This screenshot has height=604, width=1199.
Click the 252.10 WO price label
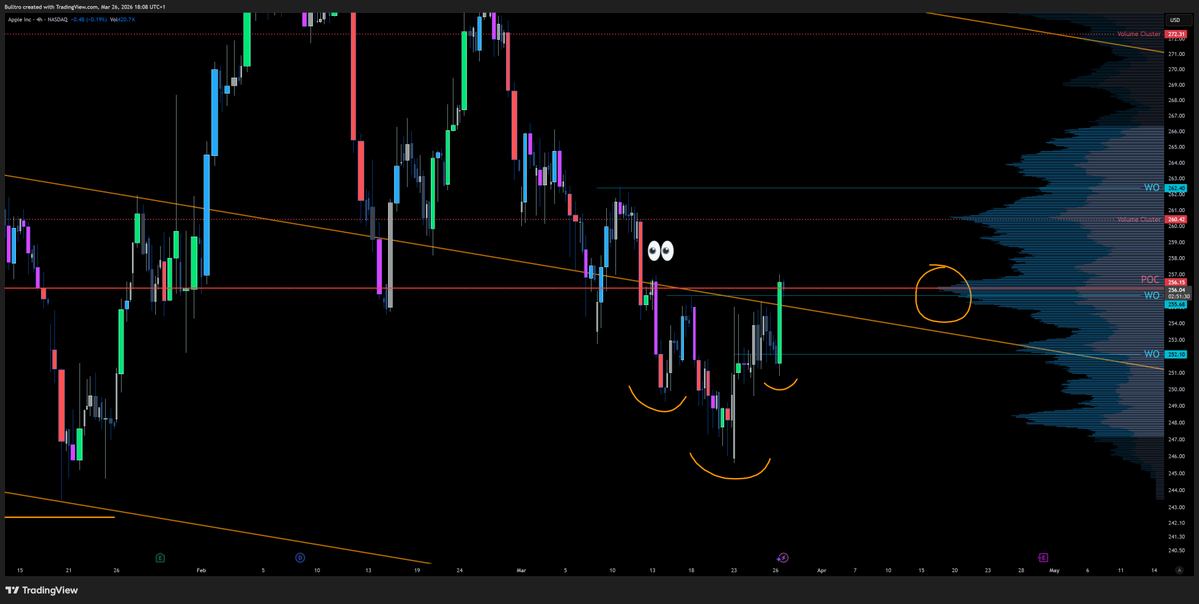(x=1175, y=354)
